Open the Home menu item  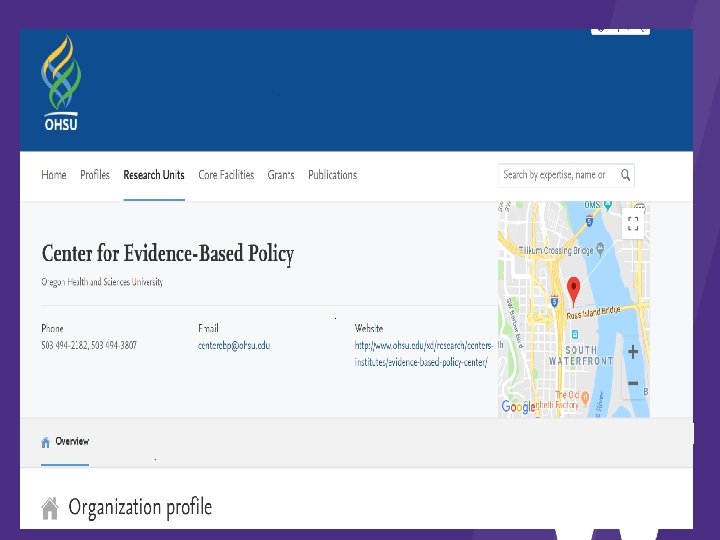(54, 175)
